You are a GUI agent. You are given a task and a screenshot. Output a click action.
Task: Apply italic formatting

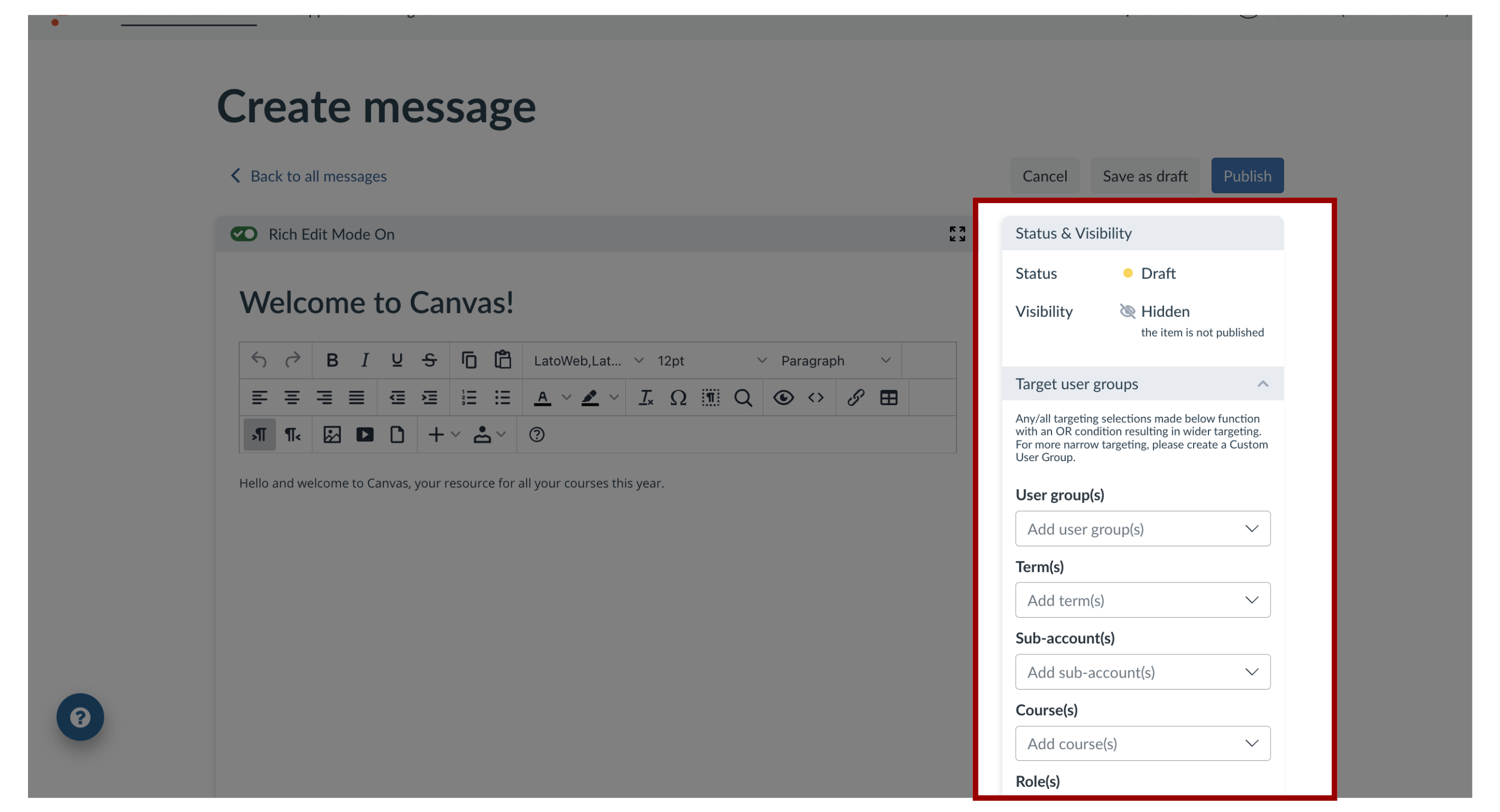[365, 360]
